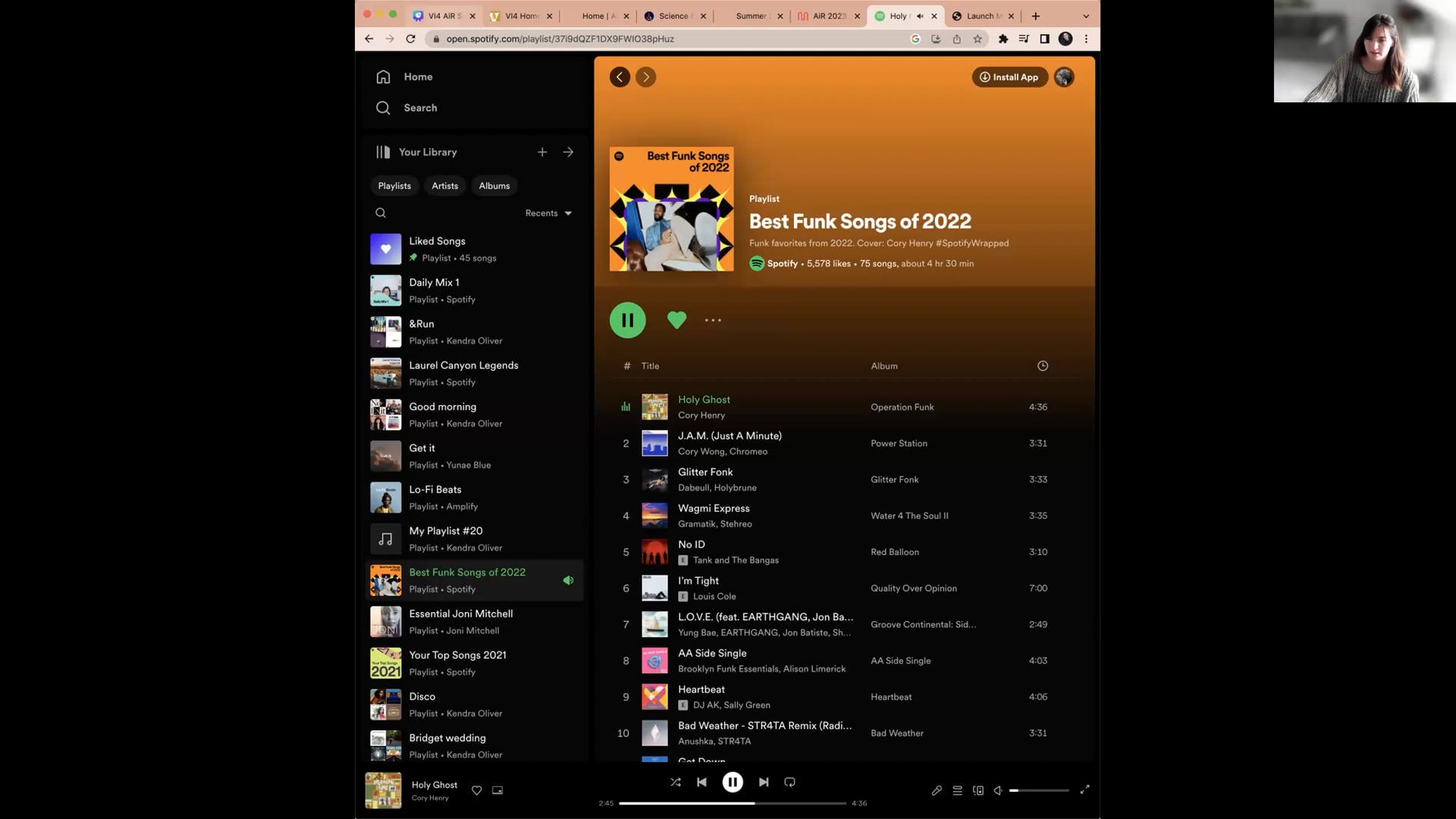Viewport: 1456px width, 819px height.
Task: Open the Operation Funk album link
Action: pos(902,407)
